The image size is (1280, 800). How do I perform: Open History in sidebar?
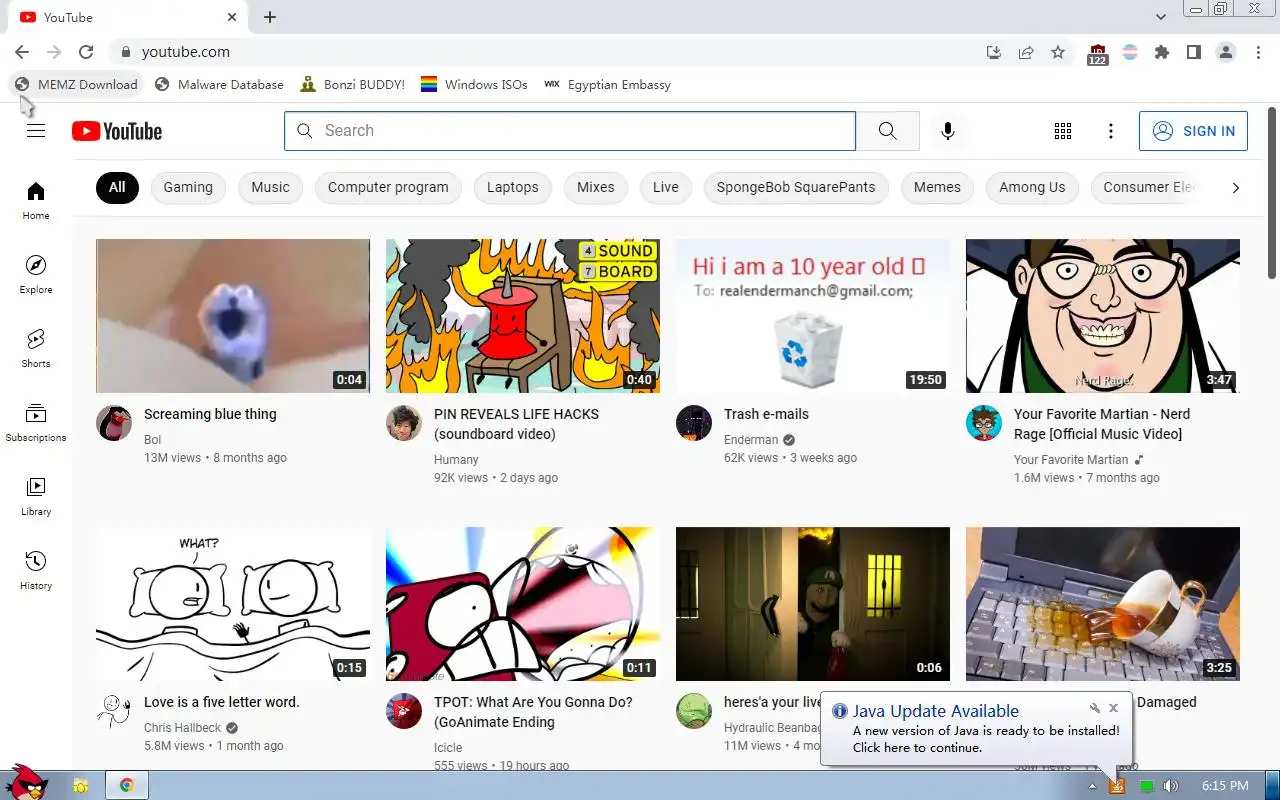tap(36, 570)
